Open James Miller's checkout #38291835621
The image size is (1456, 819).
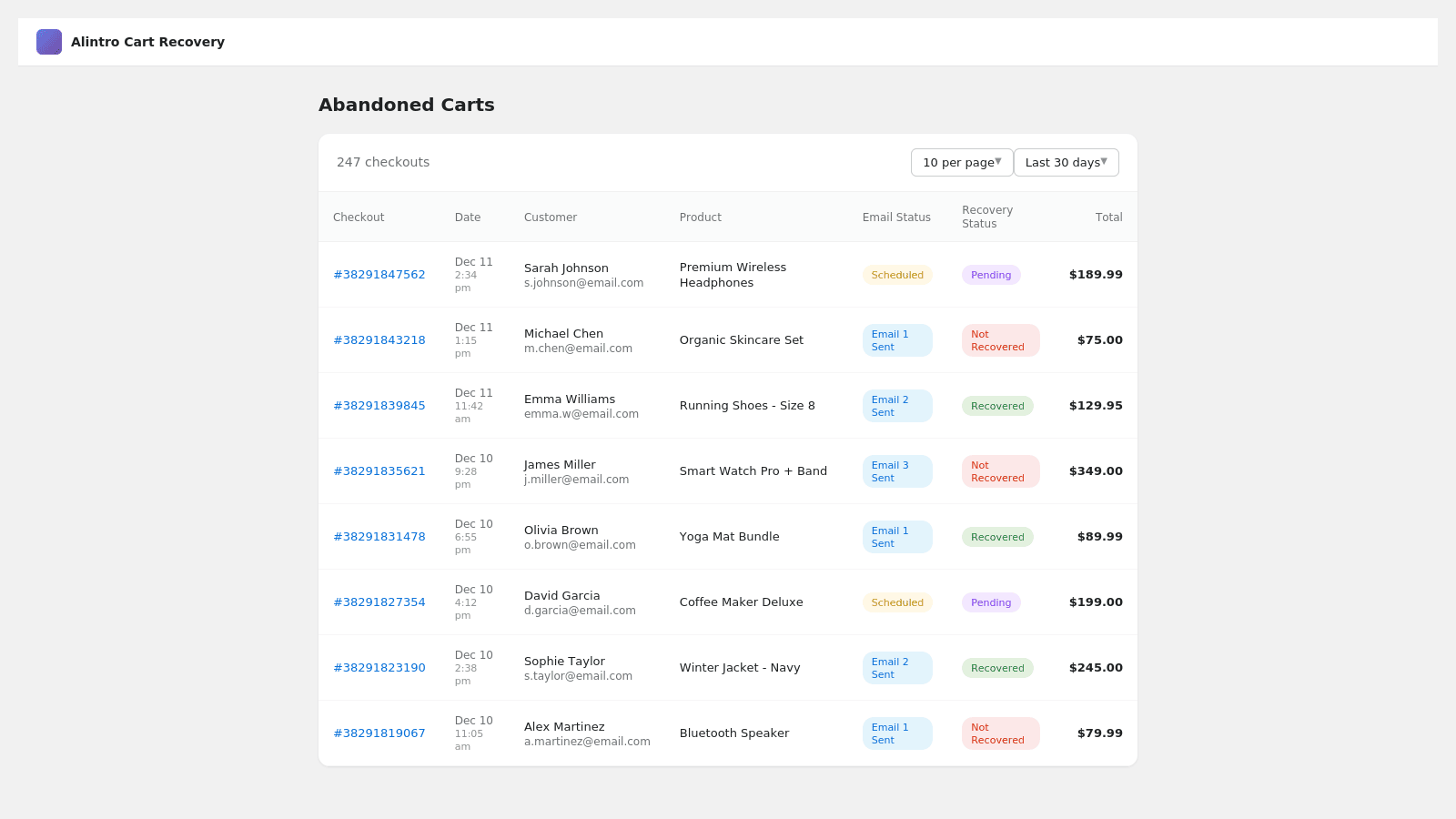point(379,470)
